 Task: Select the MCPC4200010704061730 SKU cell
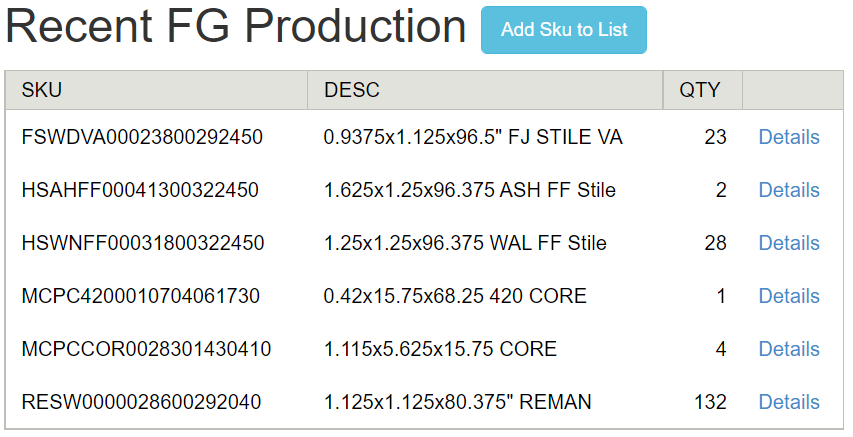tap(140, 296)
